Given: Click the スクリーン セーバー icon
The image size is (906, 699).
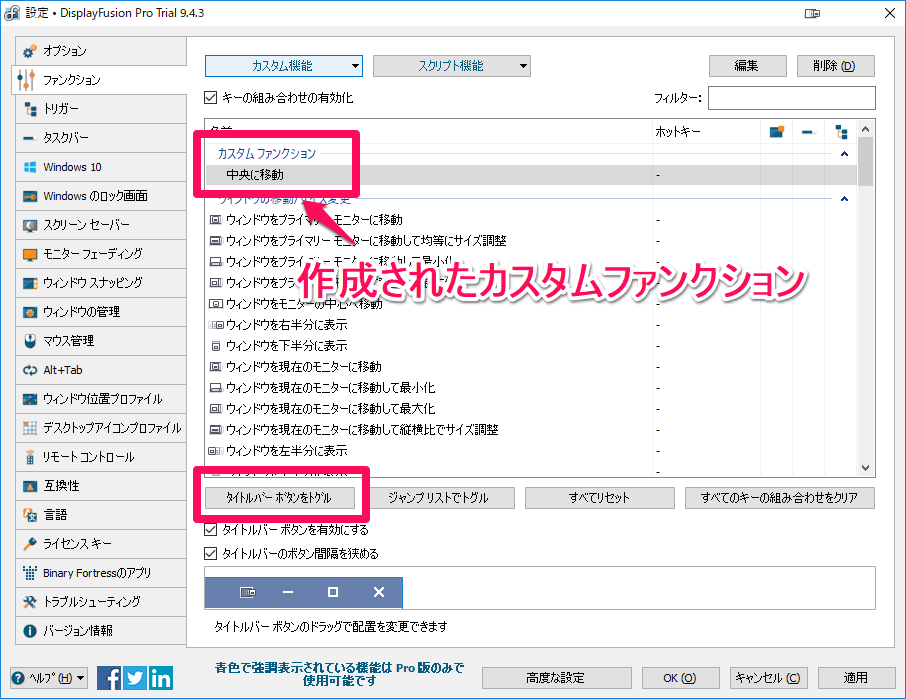Looking at the screenshot, I should tap(30, 225).
